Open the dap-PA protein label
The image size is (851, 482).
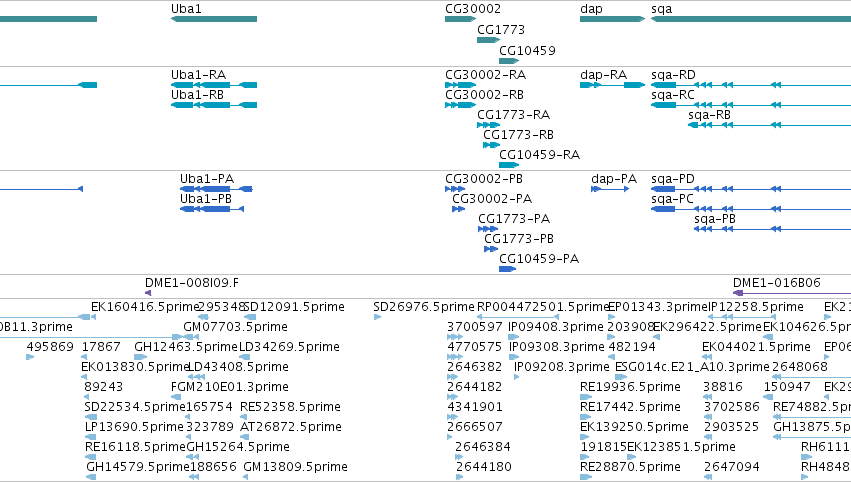(614, 179)
